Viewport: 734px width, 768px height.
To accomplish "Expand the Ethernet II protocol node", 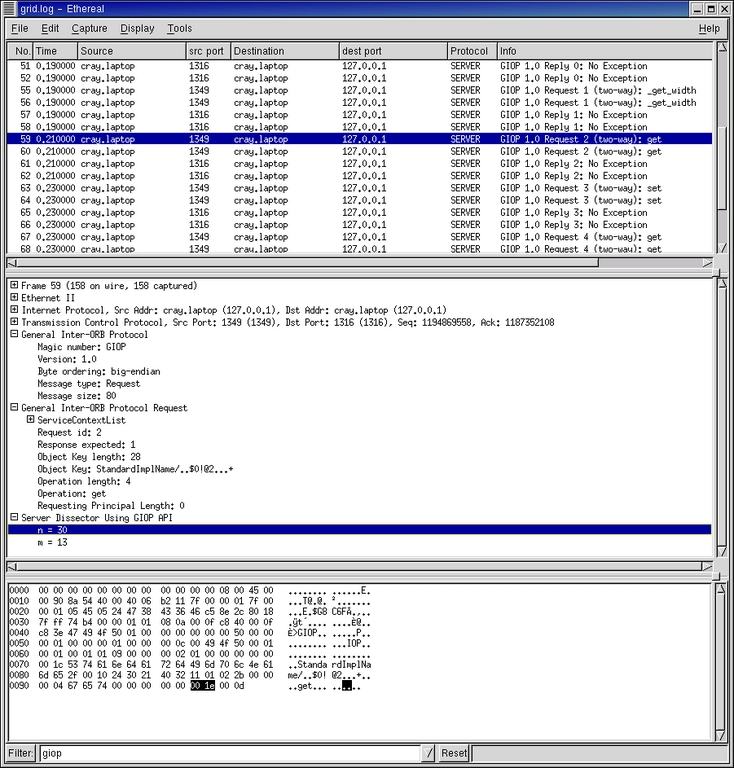I will [x=14, y=298].
